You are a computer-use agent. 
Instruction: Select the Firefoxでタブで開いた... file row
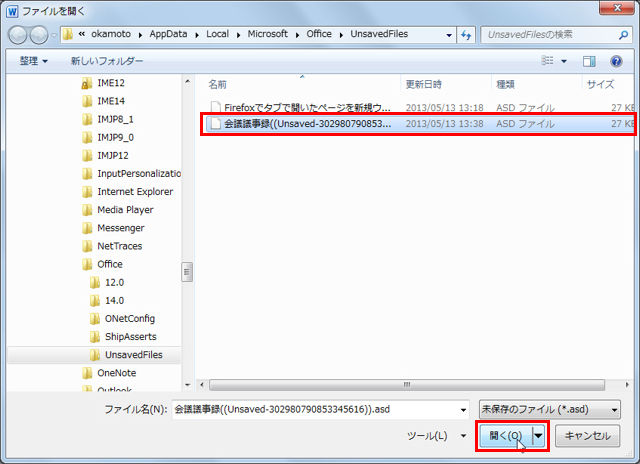420,107
